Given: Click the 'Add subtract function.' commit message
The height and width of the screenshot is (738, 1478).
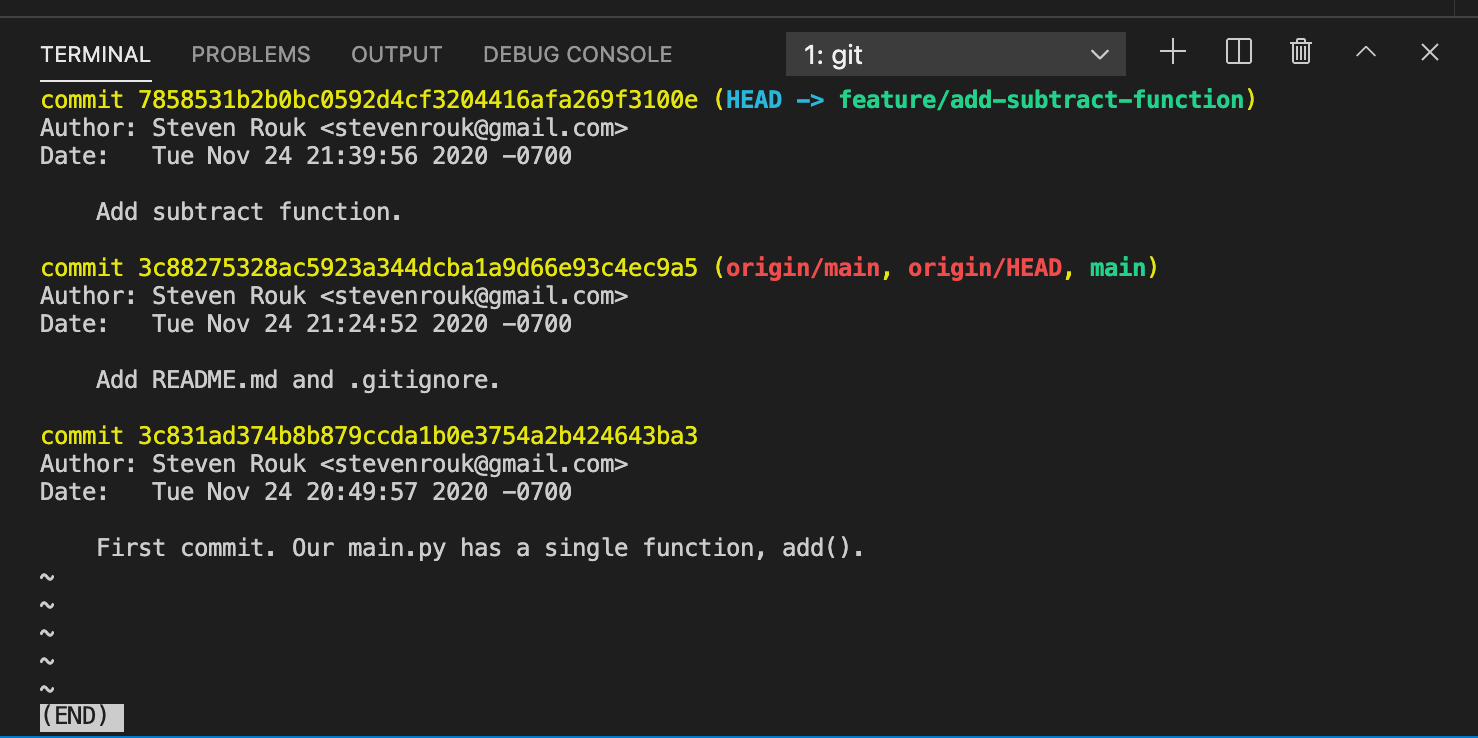Looking at the screenshot, I should click(x=249, y=212).
